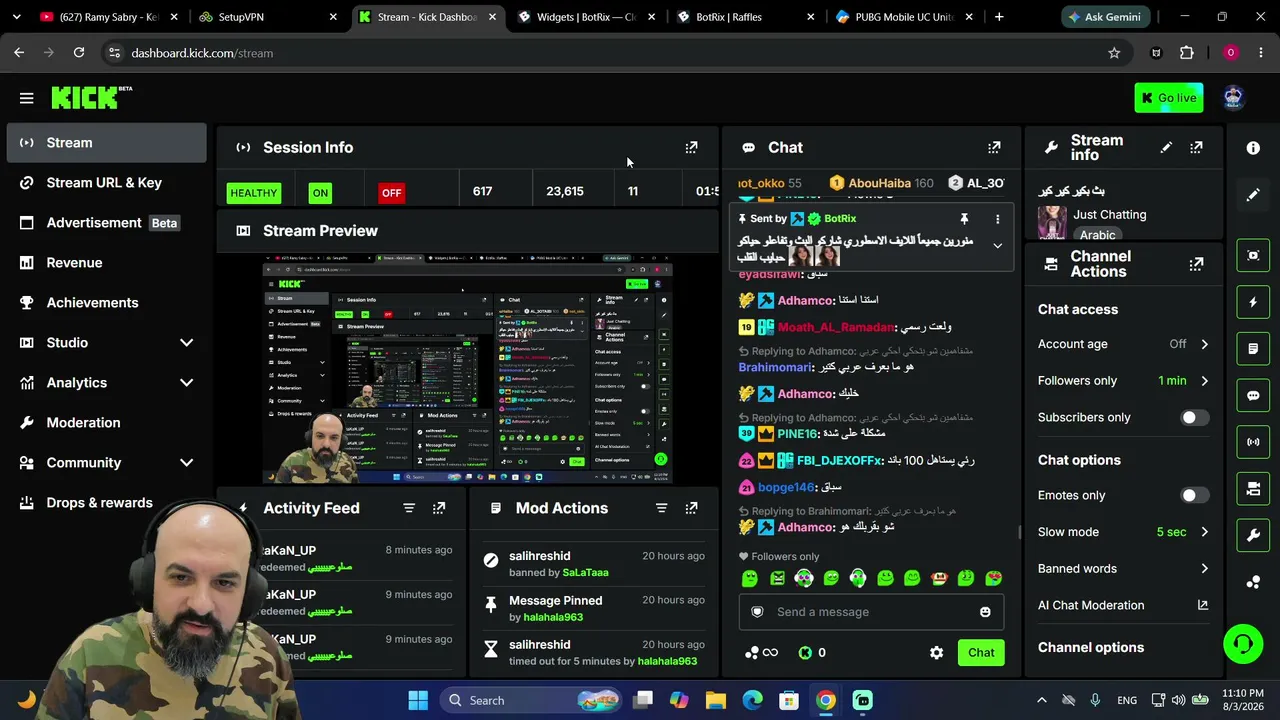Pop out the Session Info panel

pos(691,147)
